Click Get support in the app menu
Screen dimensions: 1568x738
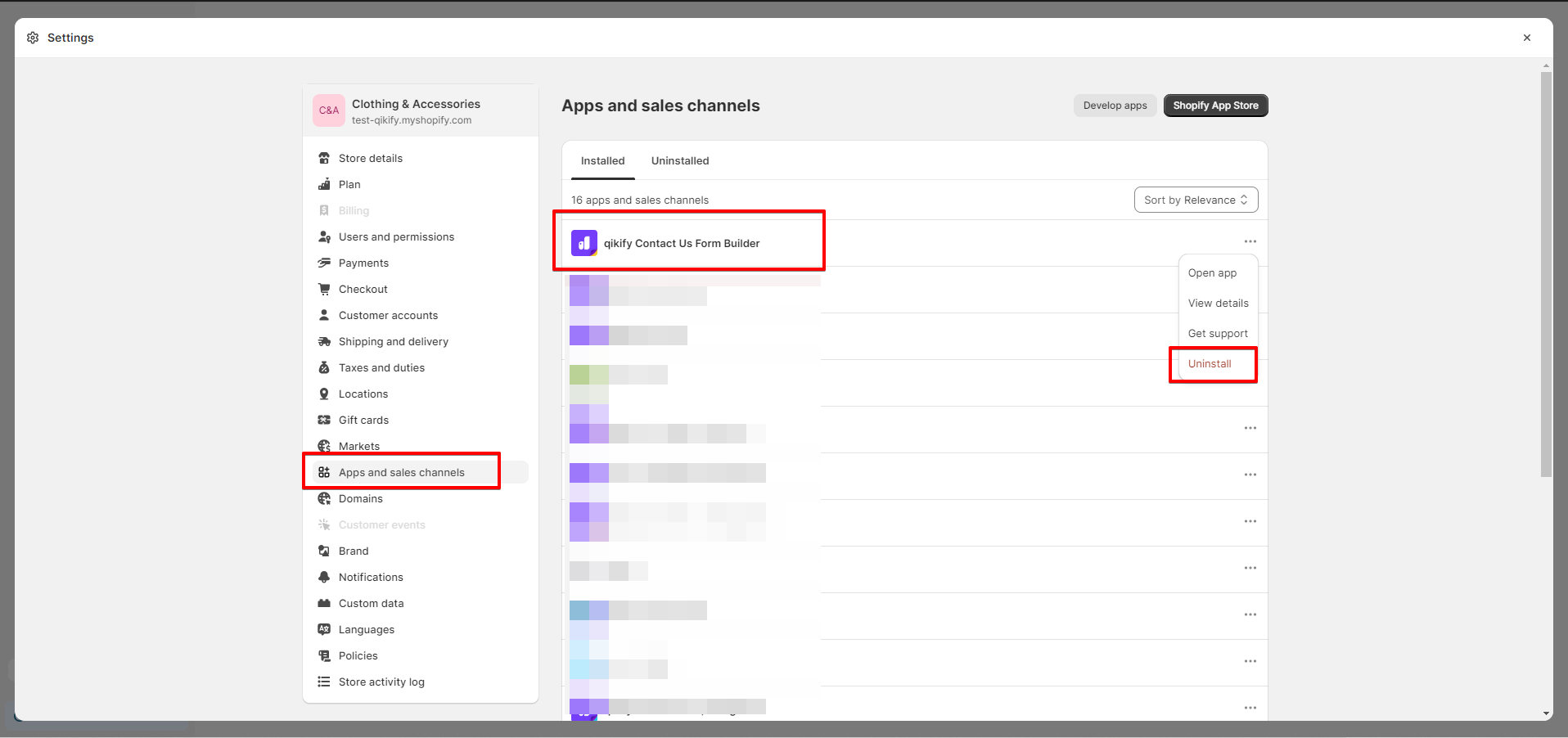1218,334
